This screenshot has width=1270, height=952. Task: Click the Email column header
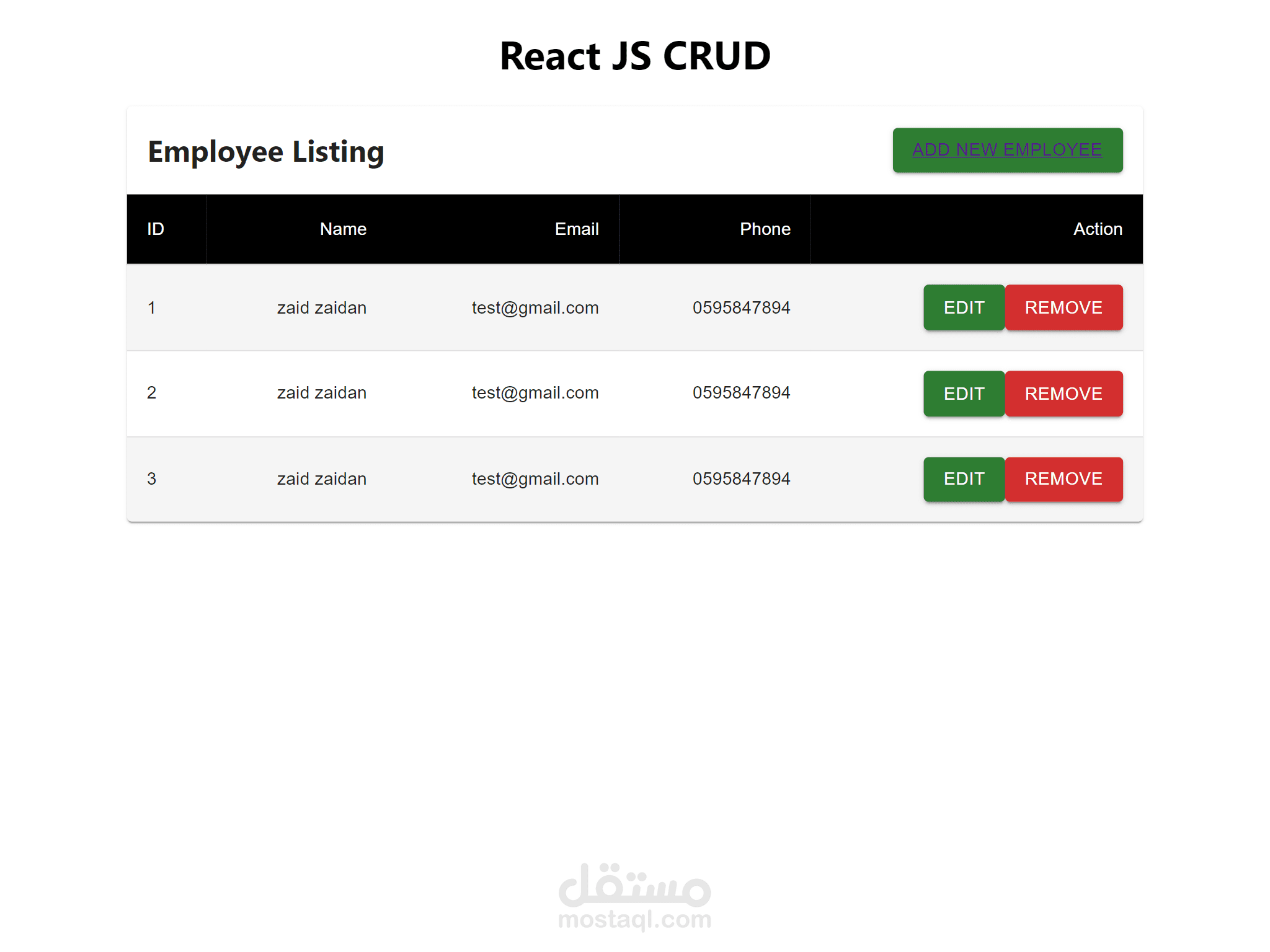coord(576,229)
